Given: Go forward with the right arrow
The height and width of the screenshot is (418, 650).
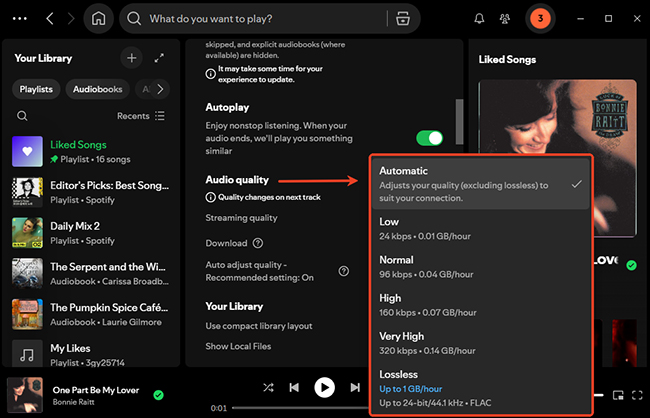Looking at the screenshot, I should tap(71, 19).
